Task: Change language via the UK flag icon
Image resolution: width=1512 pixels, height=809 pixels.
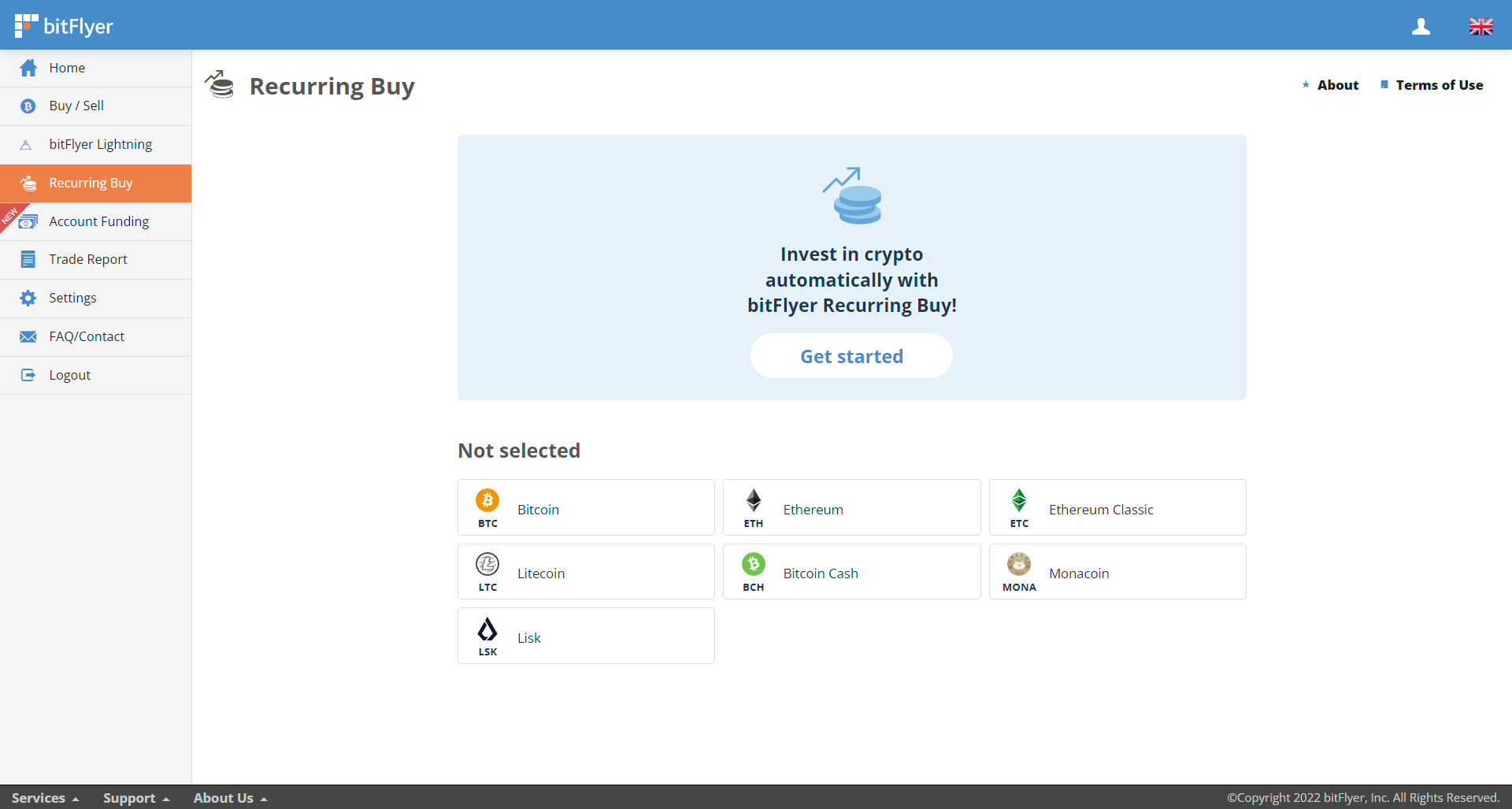Action: (1480, 27)
